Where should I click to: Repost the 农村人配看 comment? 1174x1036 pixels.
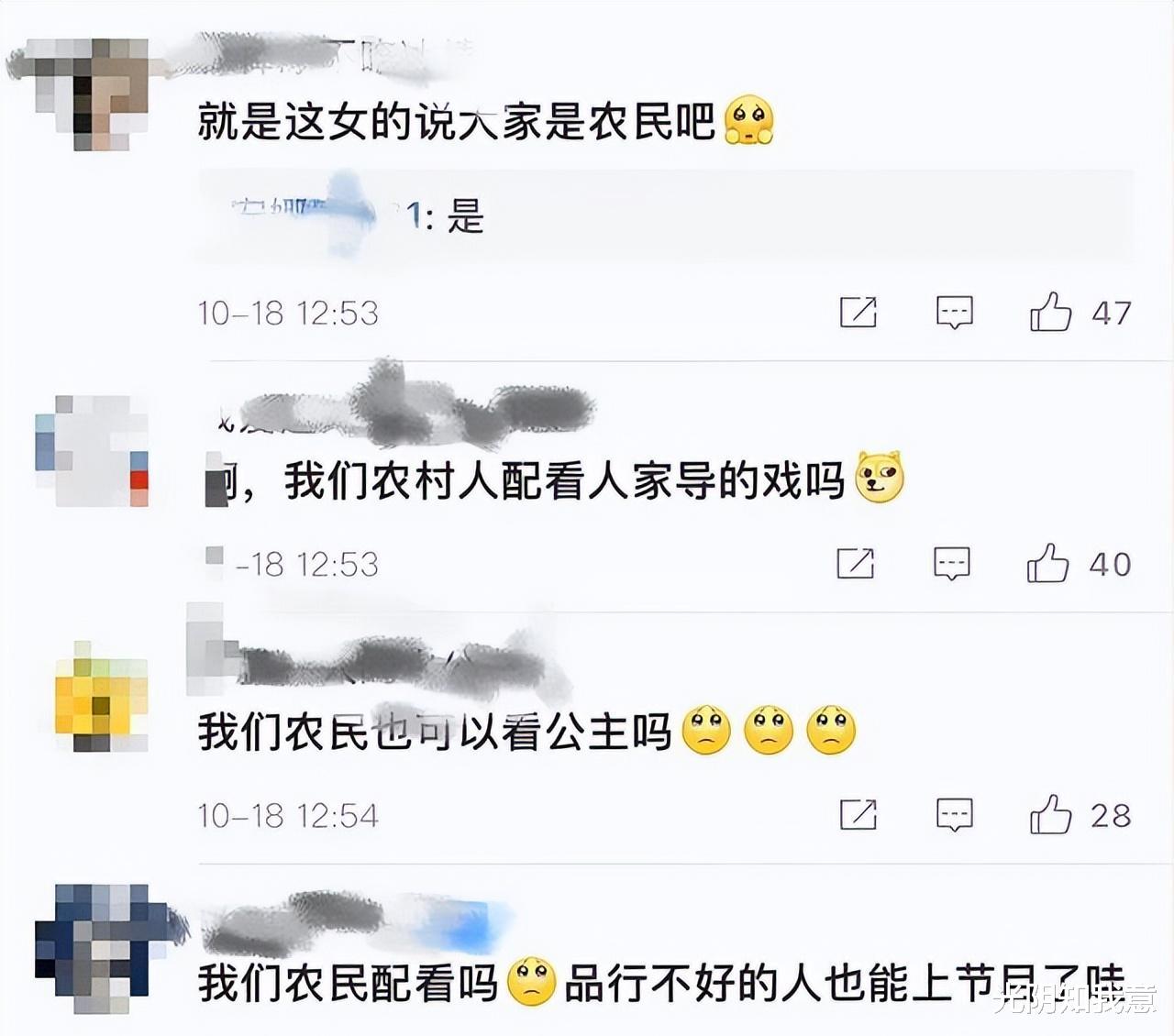[856, 563]
